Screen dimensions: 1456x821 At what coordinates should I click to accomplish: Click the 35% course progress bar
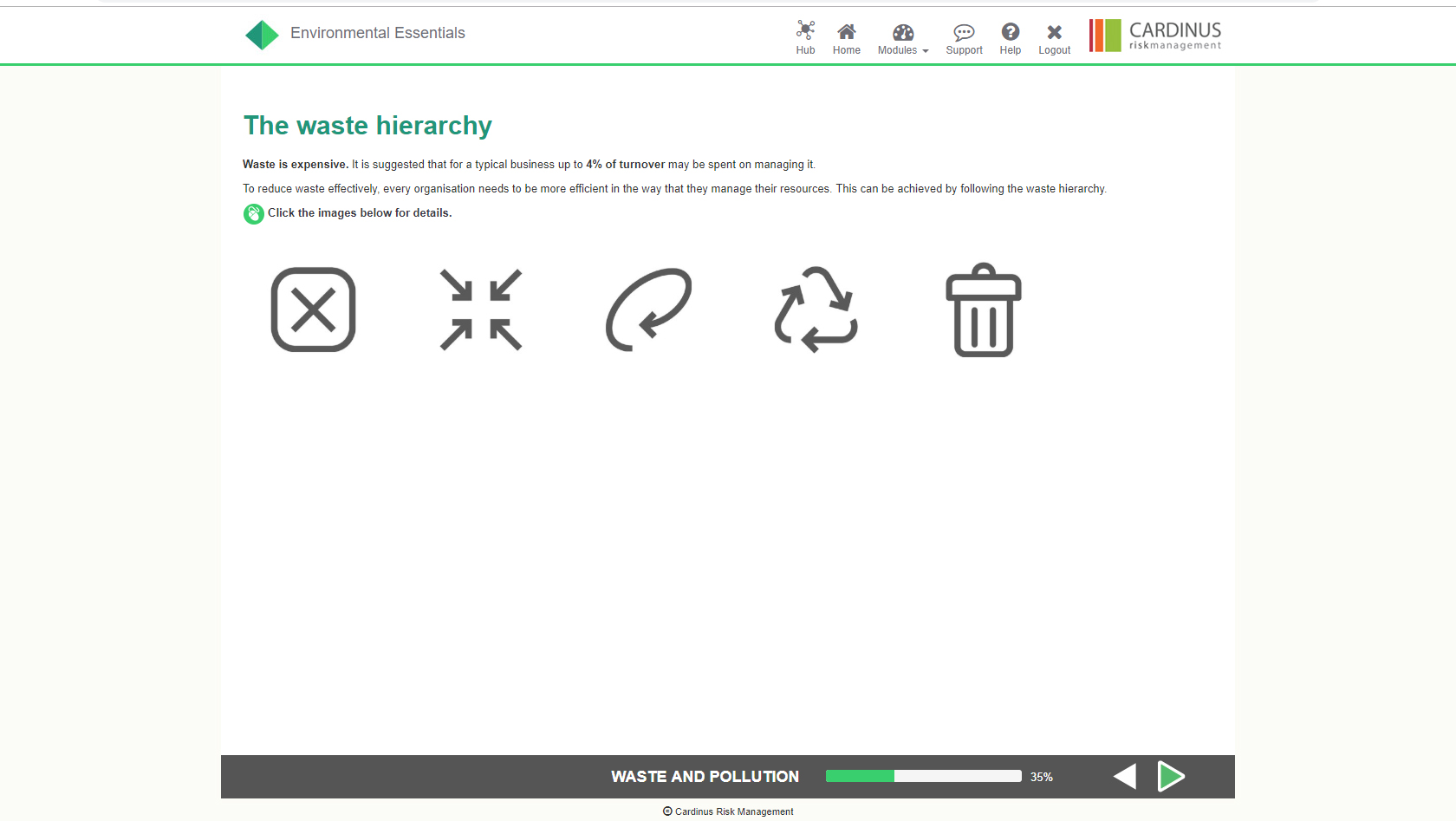coord(924,776)
